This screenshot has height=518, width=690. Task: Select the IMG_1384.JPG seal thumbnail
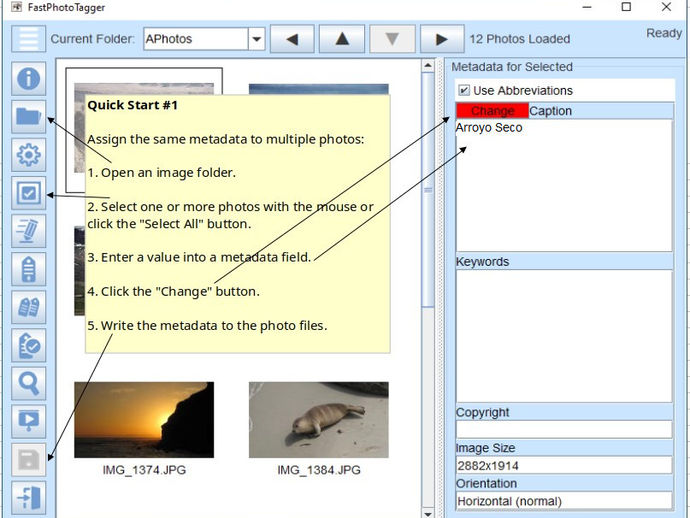point(319,420)
